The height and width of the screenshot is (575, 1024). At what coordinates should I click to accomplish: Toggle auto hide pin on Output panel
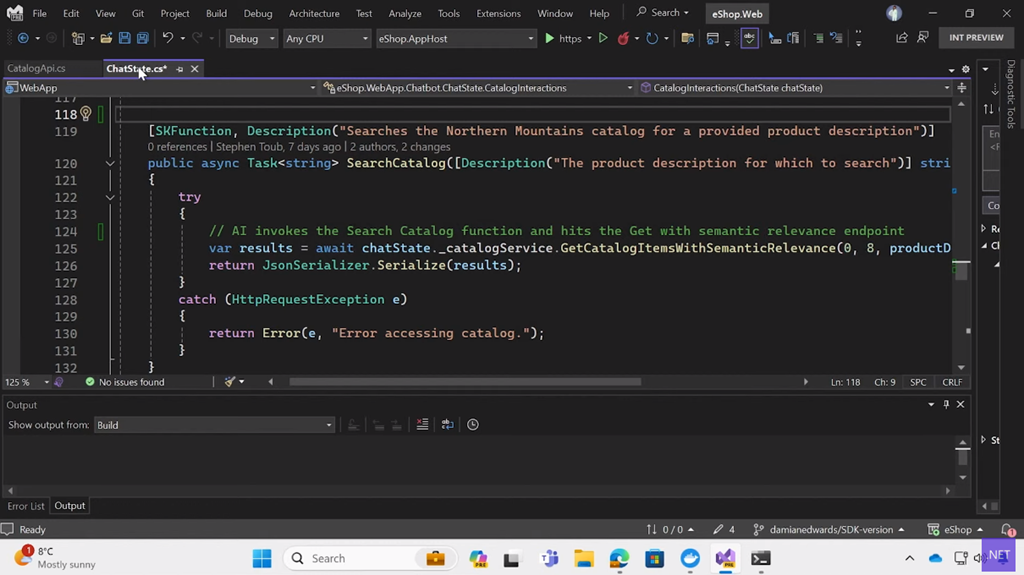click(946, 405)
